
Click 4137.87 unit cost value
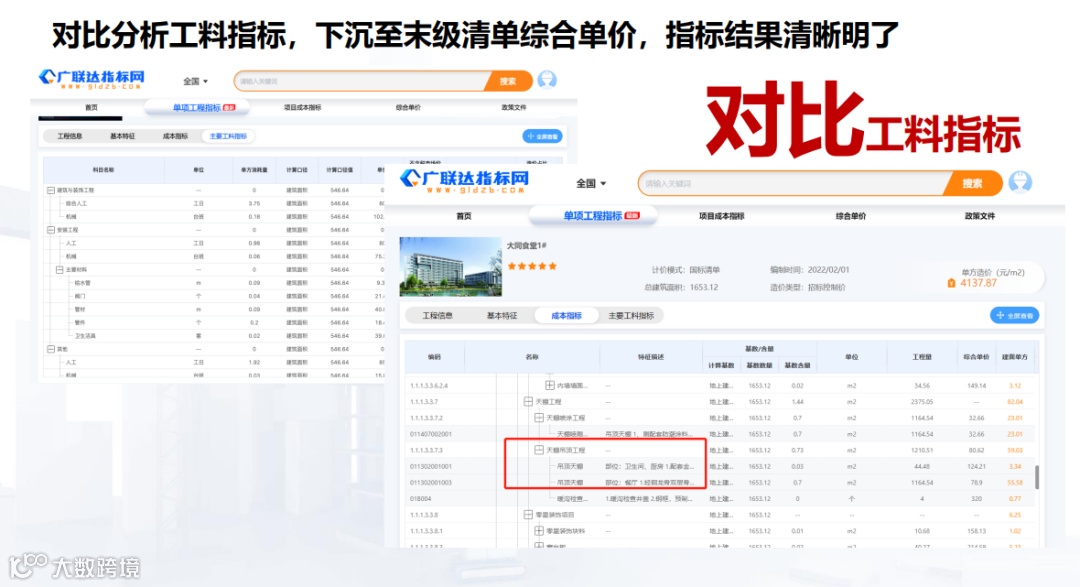click(978, 283)
